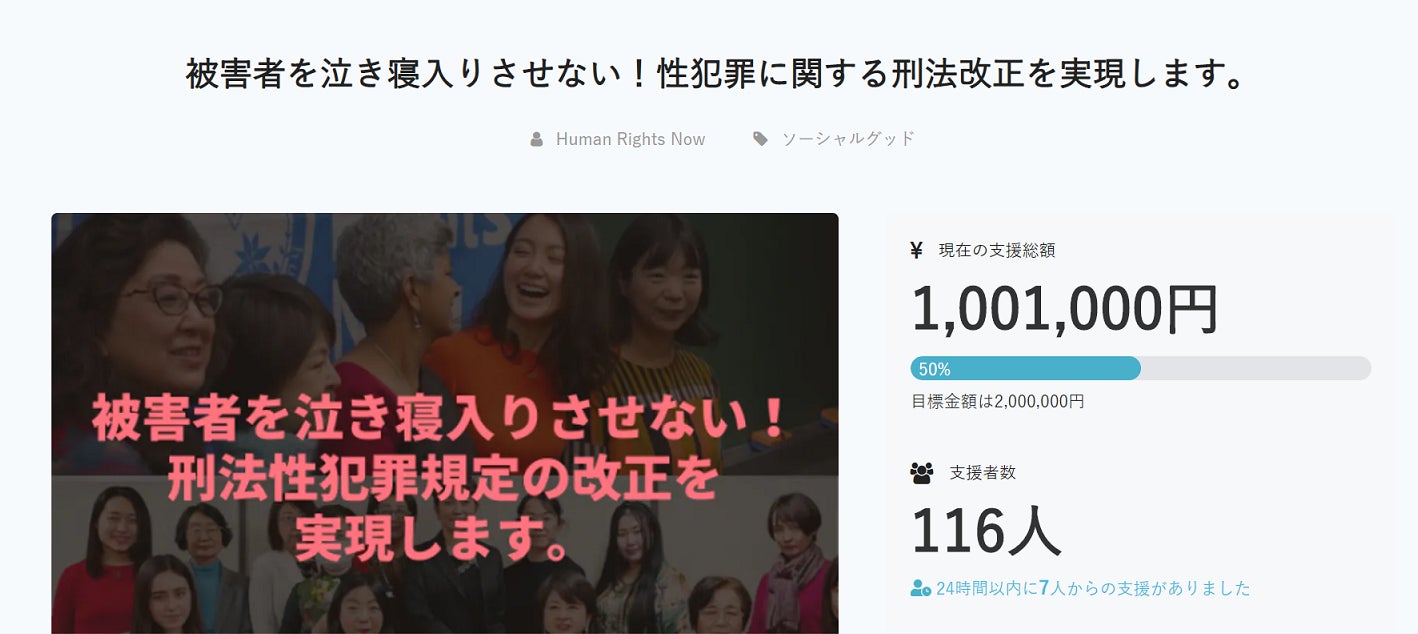1418x634 pixels.
Task: Click the campaign main image thumbnail
Action: [445, 423]
